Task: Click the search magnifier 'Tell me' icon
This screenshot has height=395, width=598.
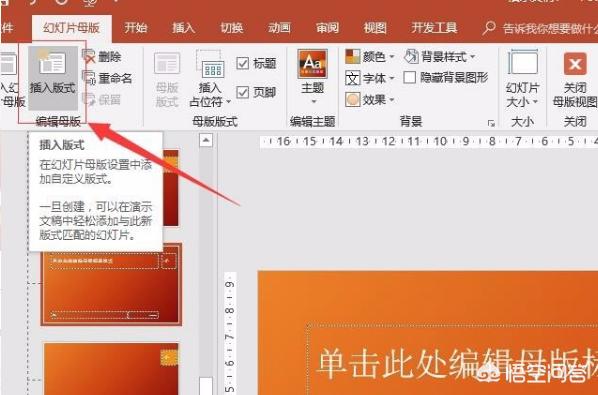Action: 489,28
